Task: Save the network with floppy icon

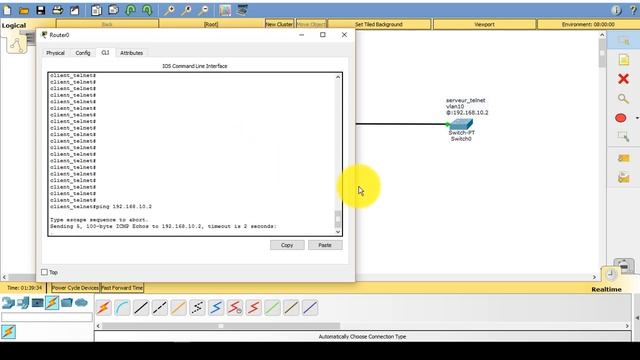Action: click(x=40, y=10)
